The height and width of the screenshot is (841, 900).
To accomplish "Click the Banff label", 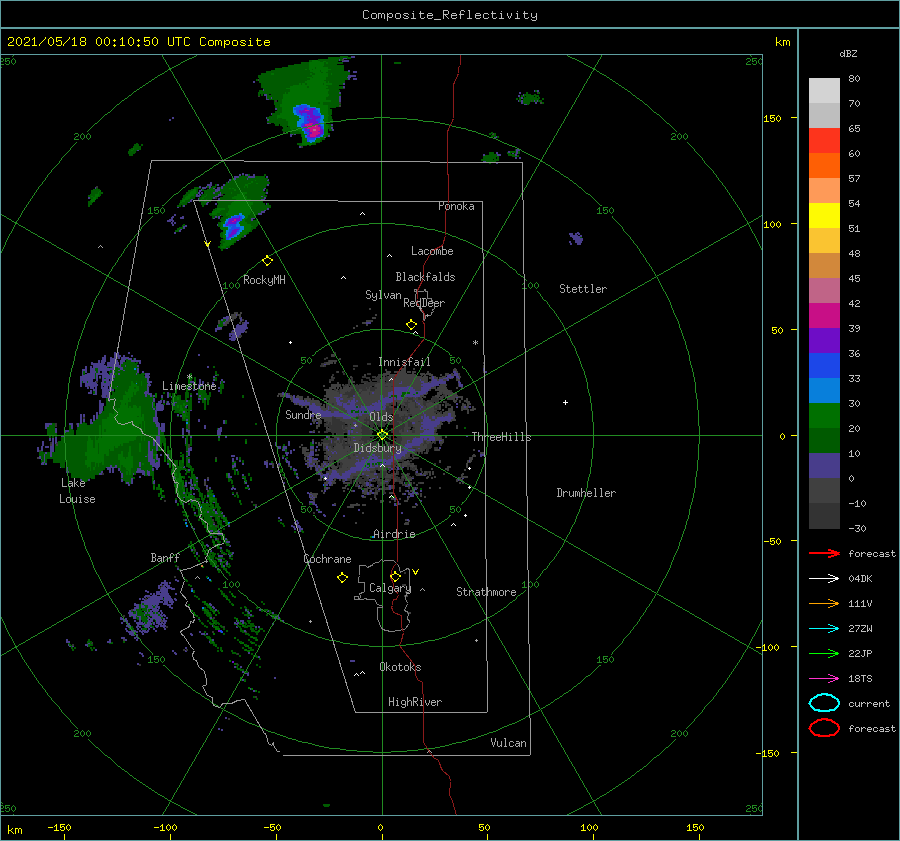I will [x=165, y=557].
